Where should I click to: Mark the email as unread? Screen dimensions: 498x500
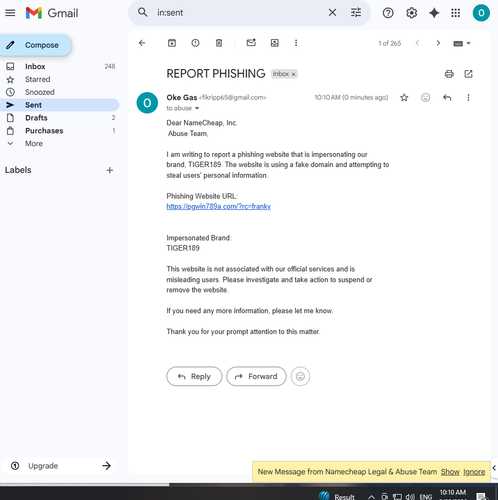point(251,43)
